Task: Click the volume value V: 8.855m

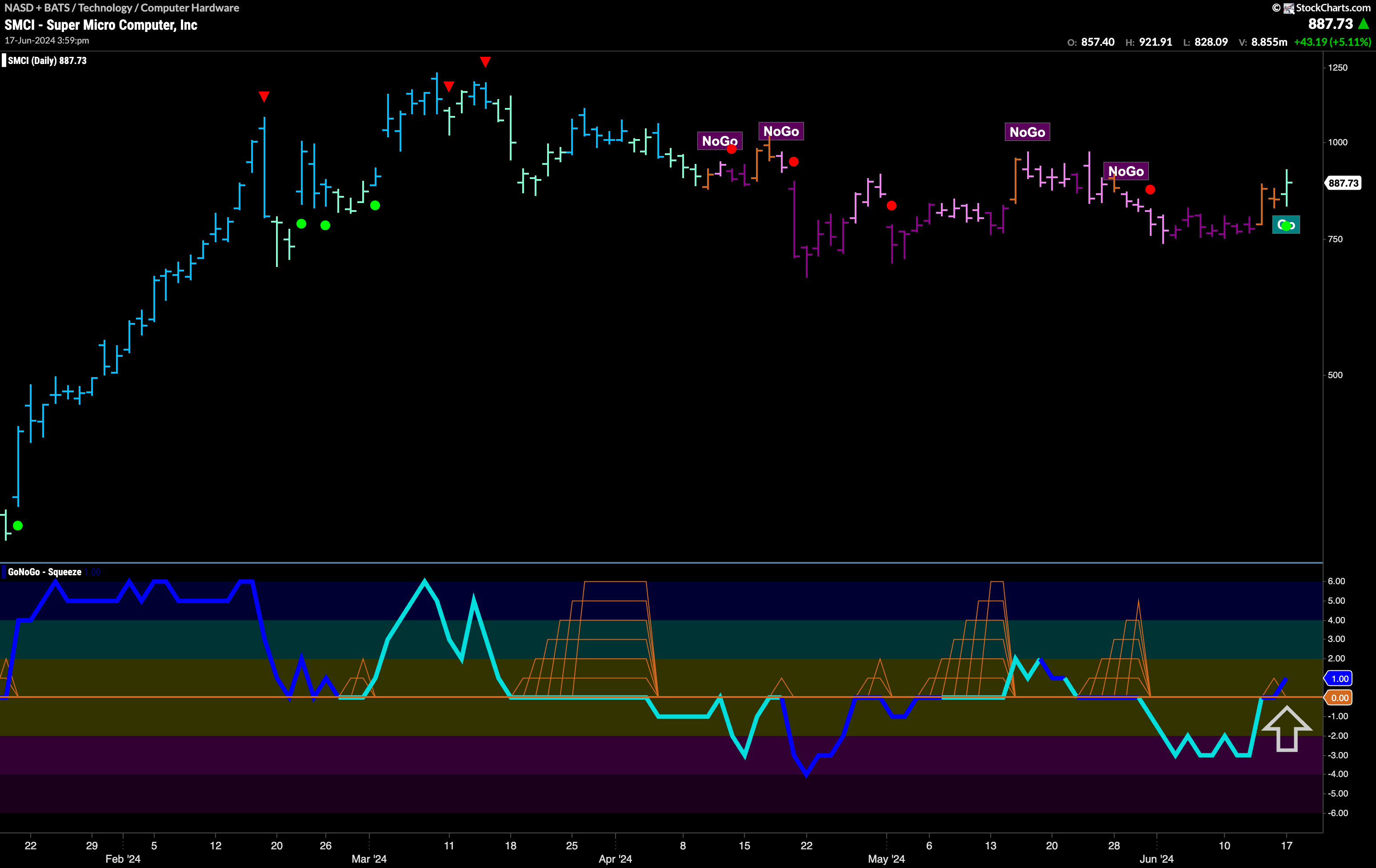Action: click(1263, 42)
